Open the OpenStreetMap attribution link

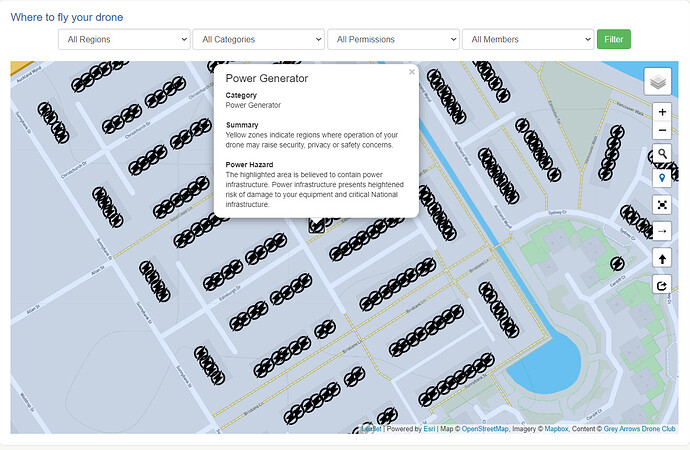(485, 429)
